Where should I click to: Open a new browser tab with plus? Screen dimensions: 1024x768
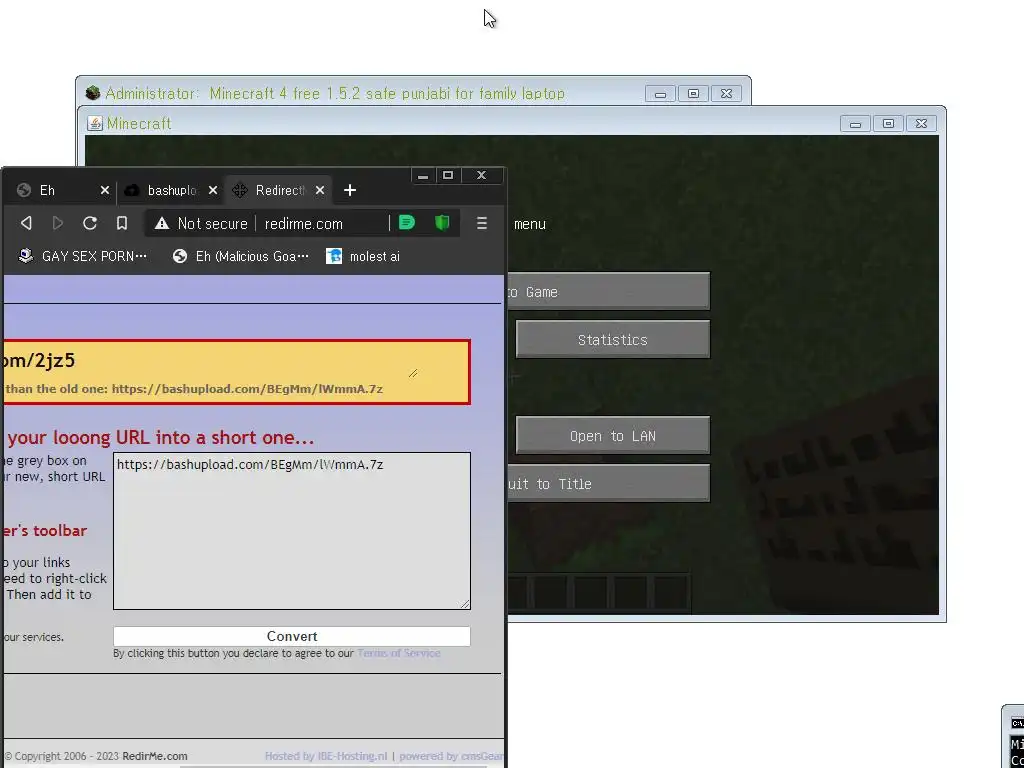[x=349, y=190]
